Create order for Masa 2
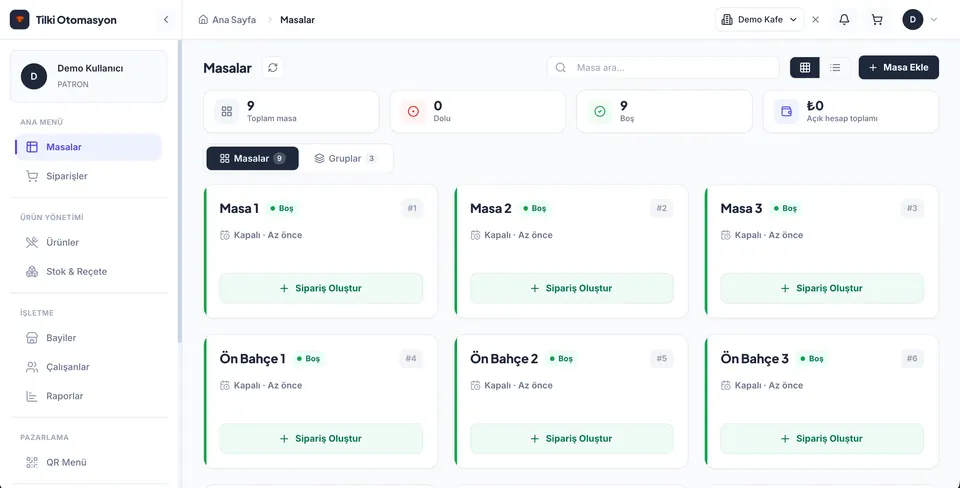This screenshot has width=960, height=488. (x=572, y=288)
